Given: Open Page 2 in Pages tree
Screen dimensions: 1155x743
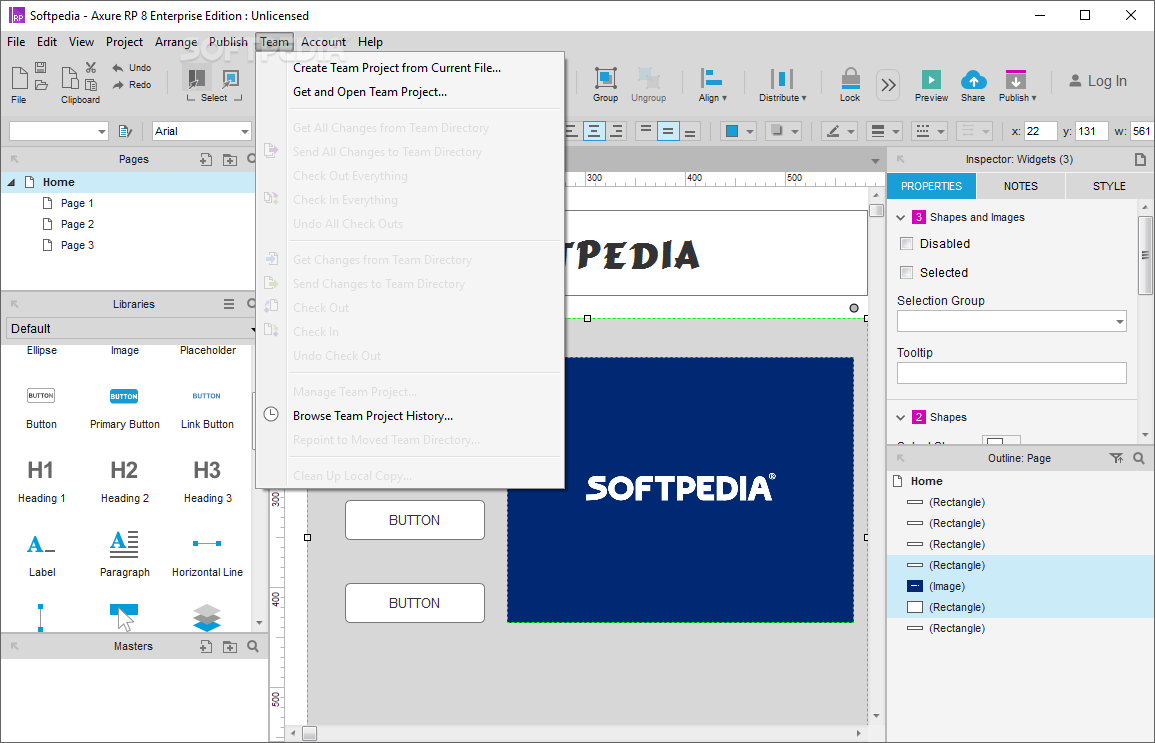Looking at the screenshot, I should tap(77, 224).
